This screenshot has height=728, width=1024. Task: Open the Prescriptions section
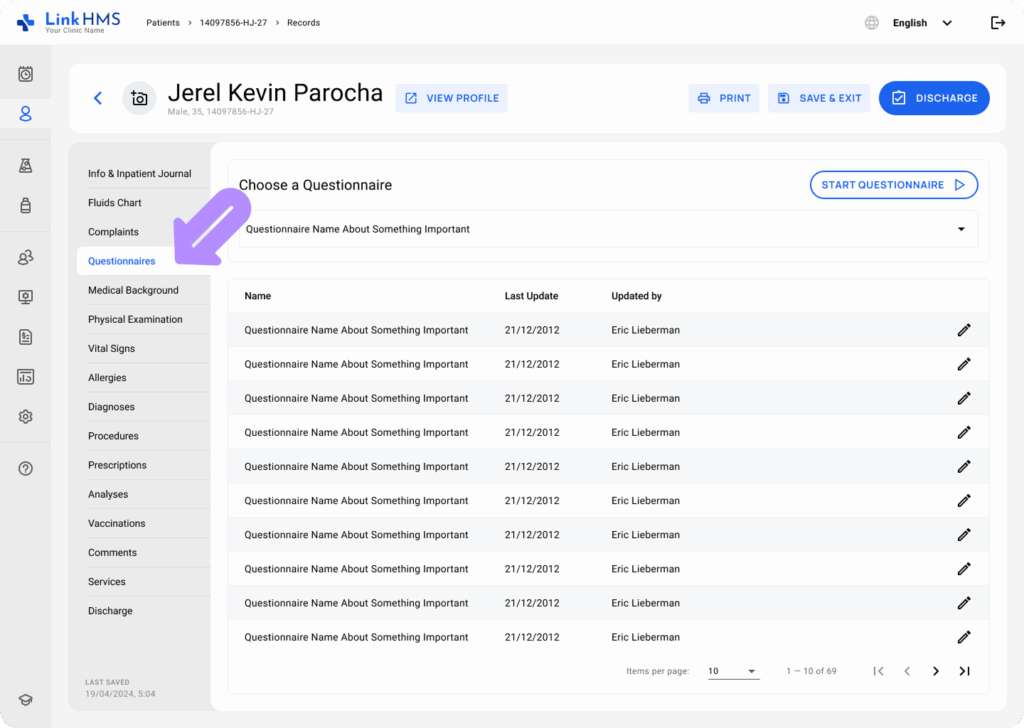(x=117, y=465)
